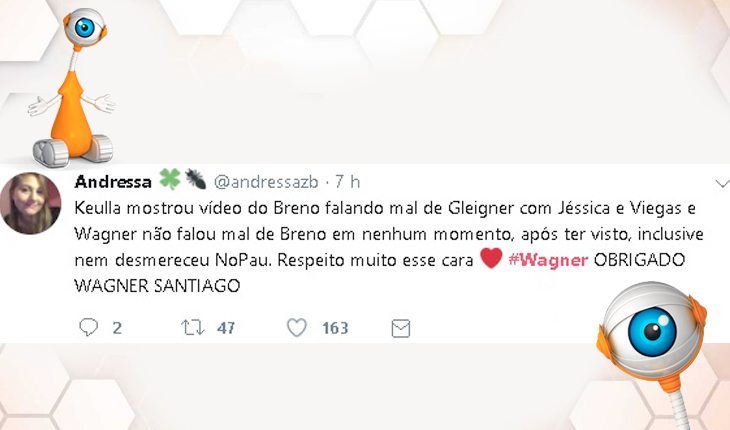The width and height of the screenshot is (730, 430).
Task: Click the red heart emoji in tweet
Action: pos(491,258)
